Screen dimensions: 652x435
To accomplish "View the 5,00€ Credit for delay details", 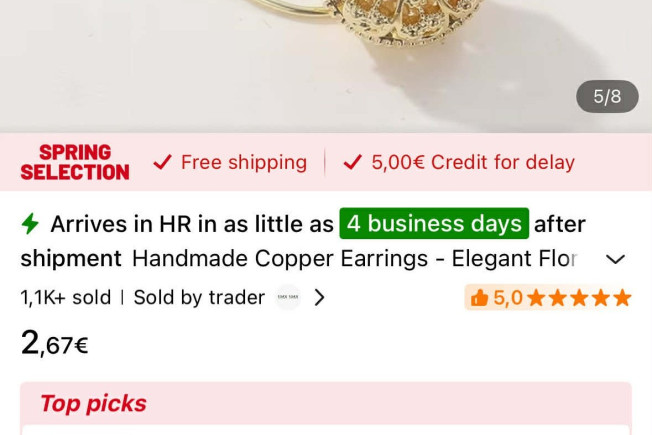I will (473, 162).
